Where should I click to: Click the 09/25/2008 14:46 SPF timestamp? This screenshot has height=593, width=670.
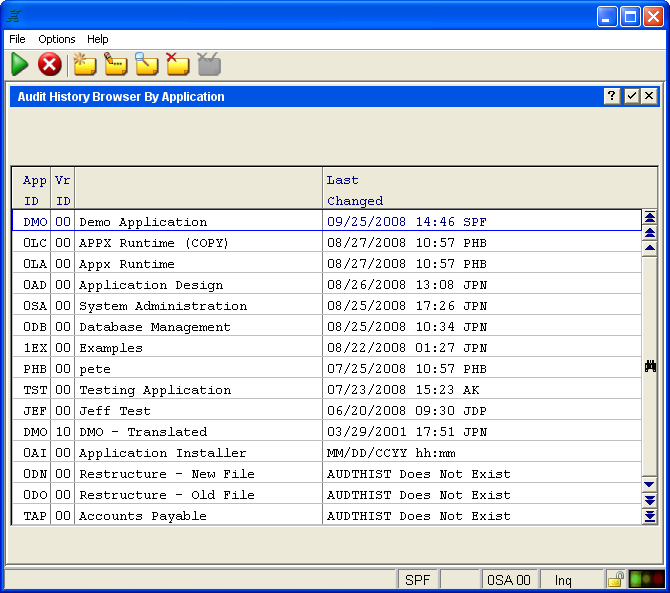click(406, 221)
